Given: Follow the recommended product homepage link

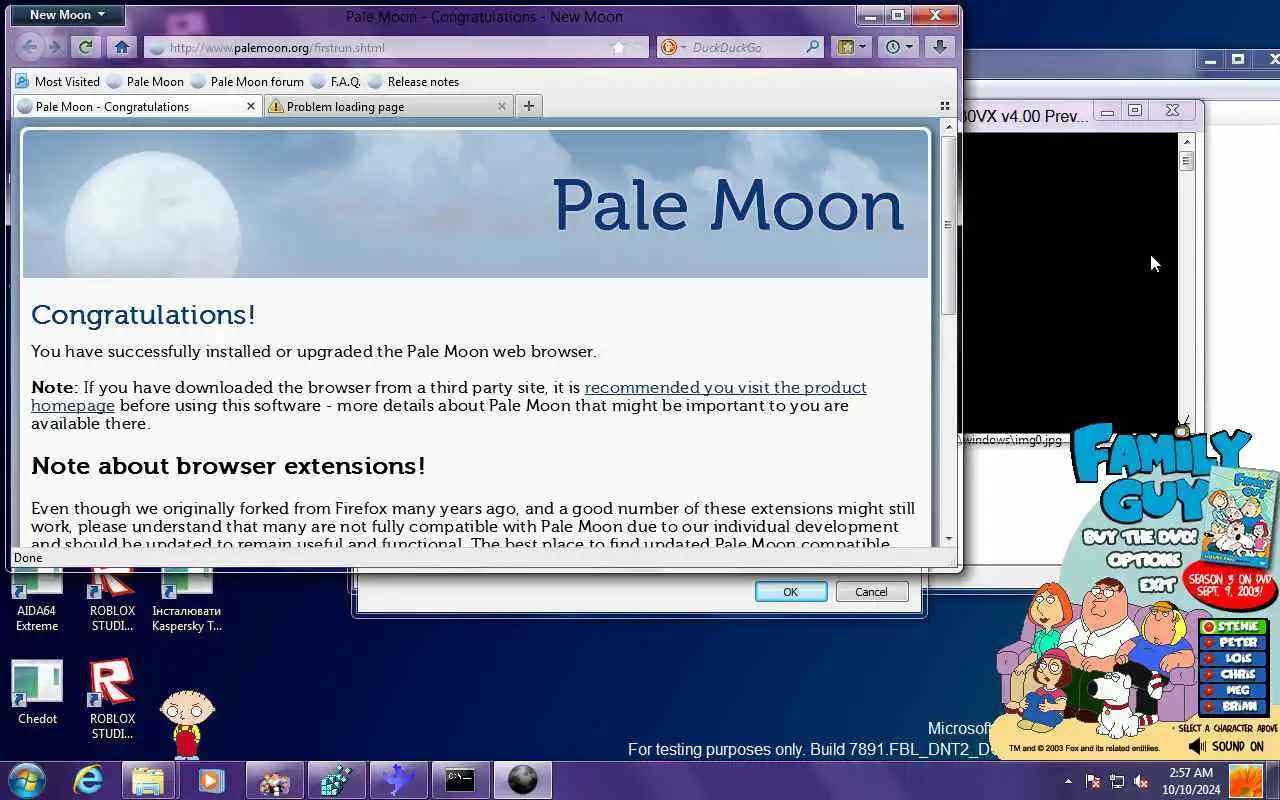Looking at the screenshot, I should (449, 396).
